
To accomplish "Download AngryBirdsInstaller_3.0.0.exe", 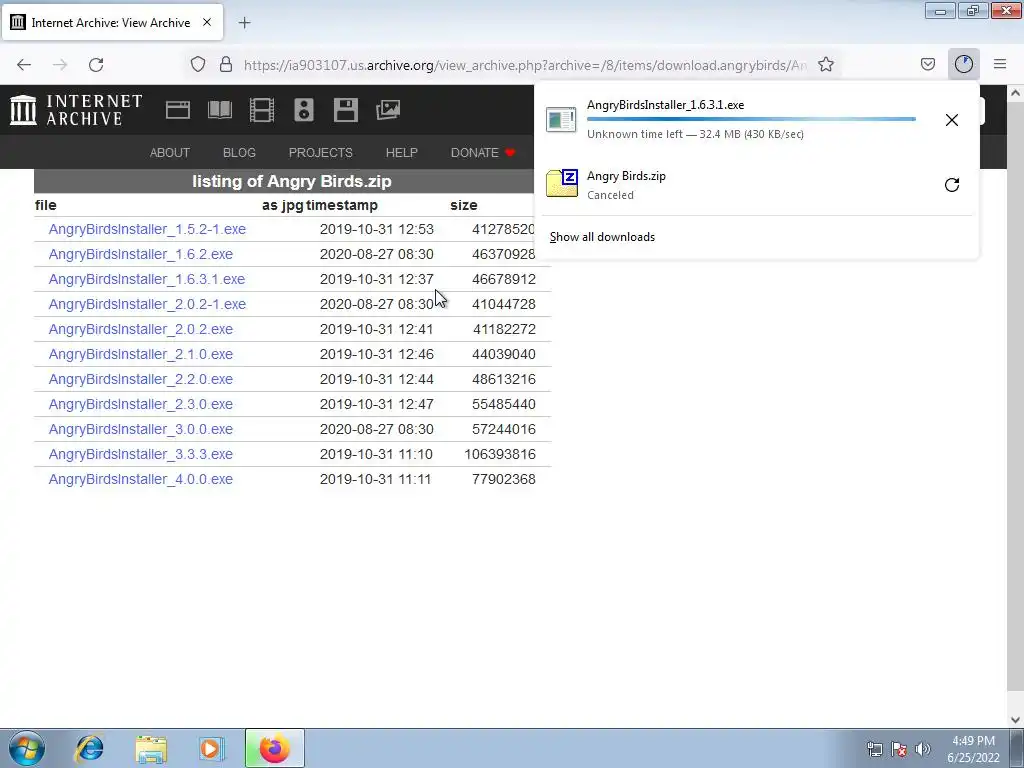I will (140, 429).
